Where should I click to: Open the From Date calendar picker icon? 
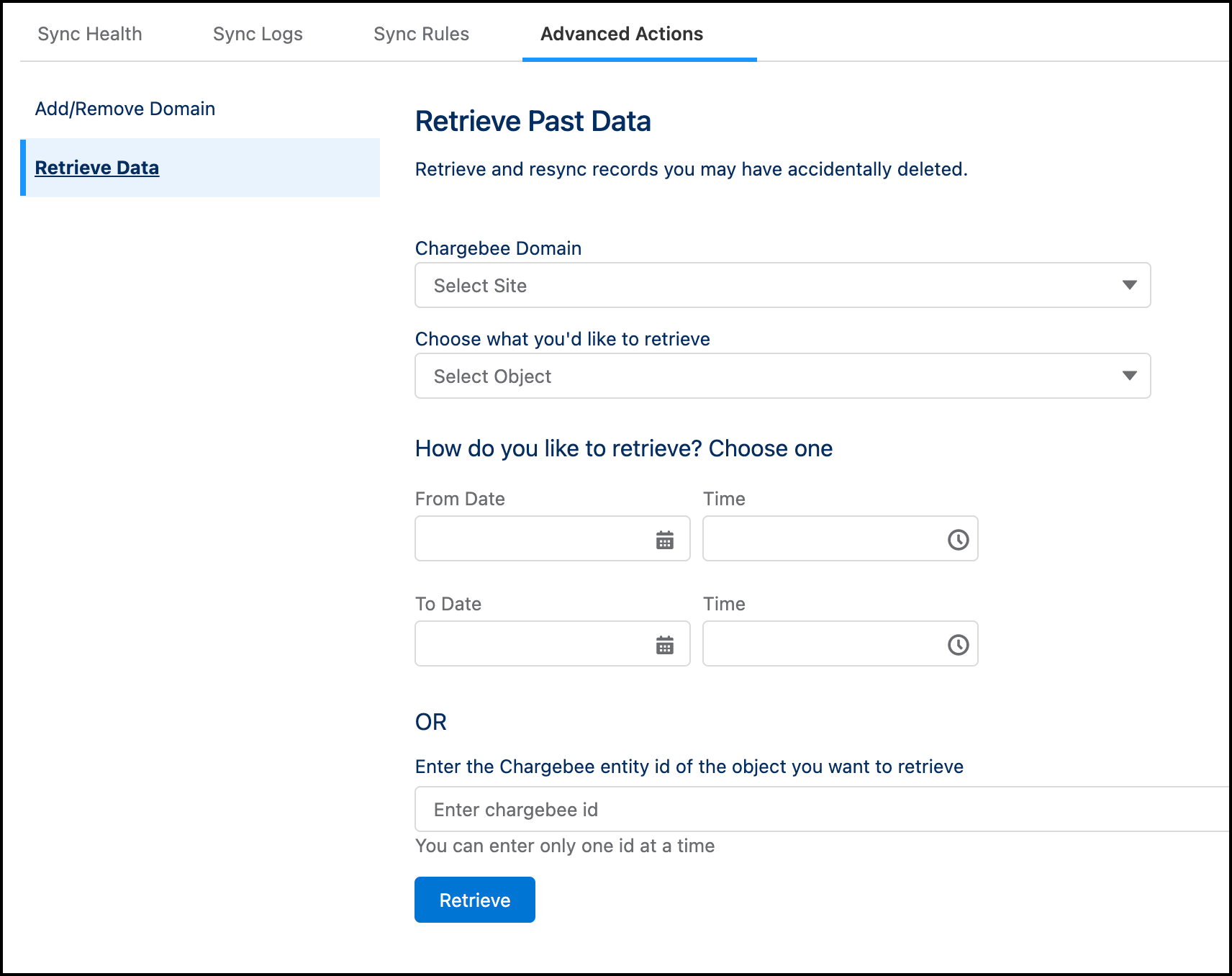tap(664, 540)
